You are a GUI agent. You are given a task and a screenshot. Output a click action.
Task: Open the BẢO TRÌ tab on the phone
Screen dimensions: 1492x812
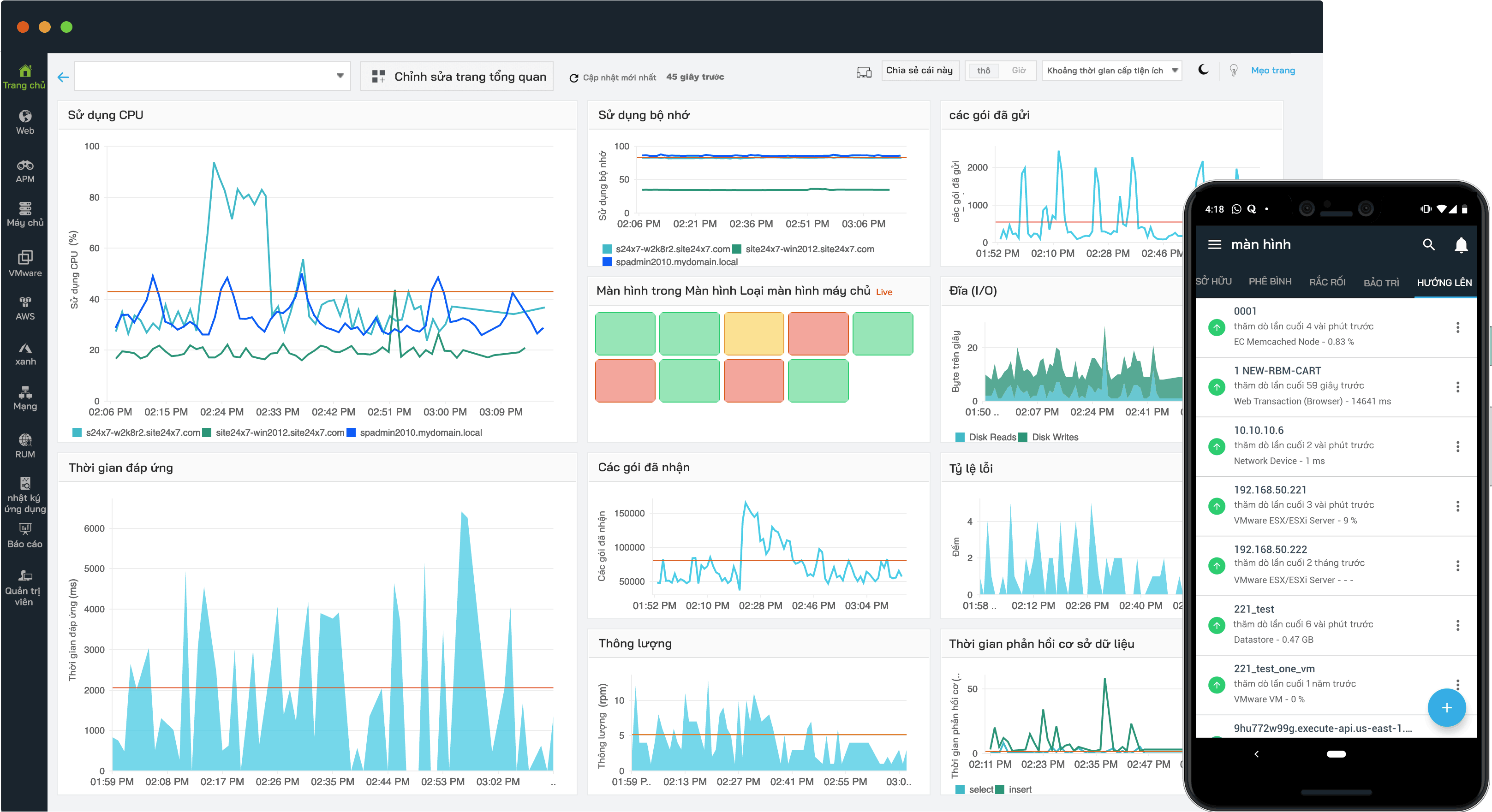coord(1381,283)
